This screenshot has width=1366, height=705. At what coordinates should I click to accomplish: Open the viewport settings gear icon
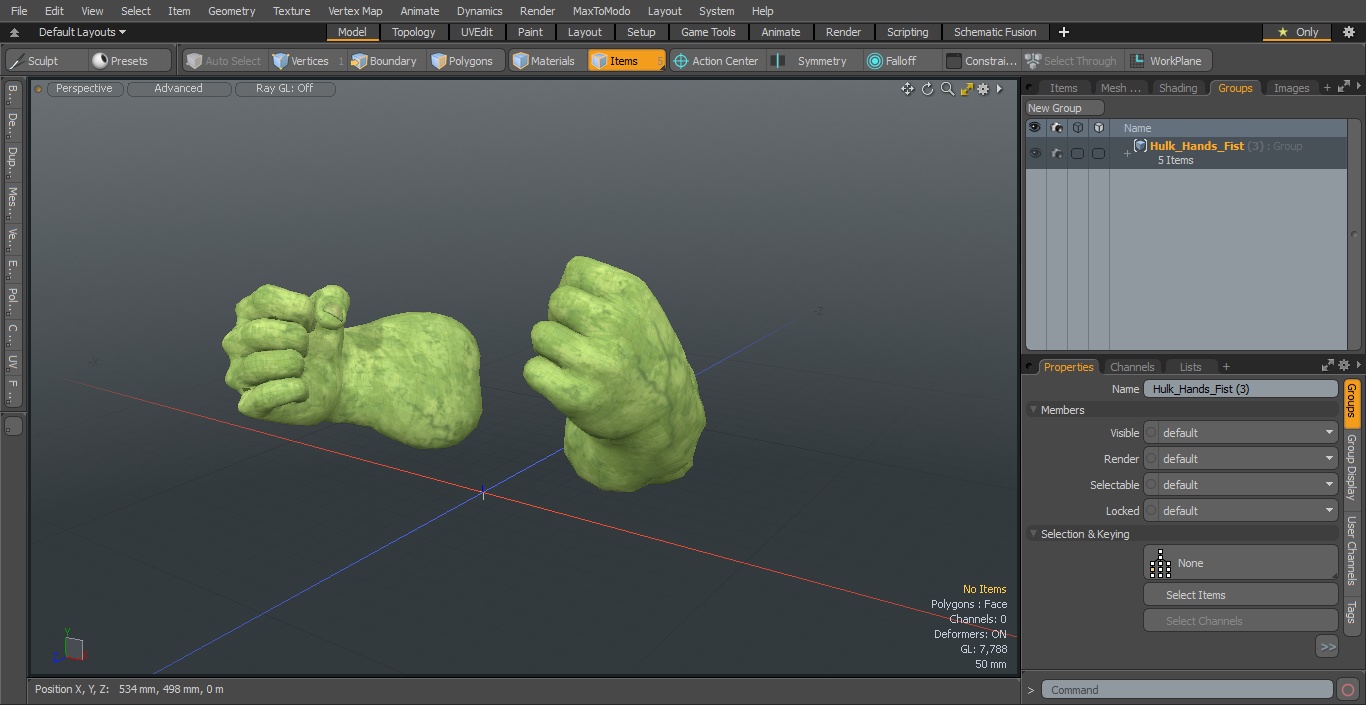point(983,89)
